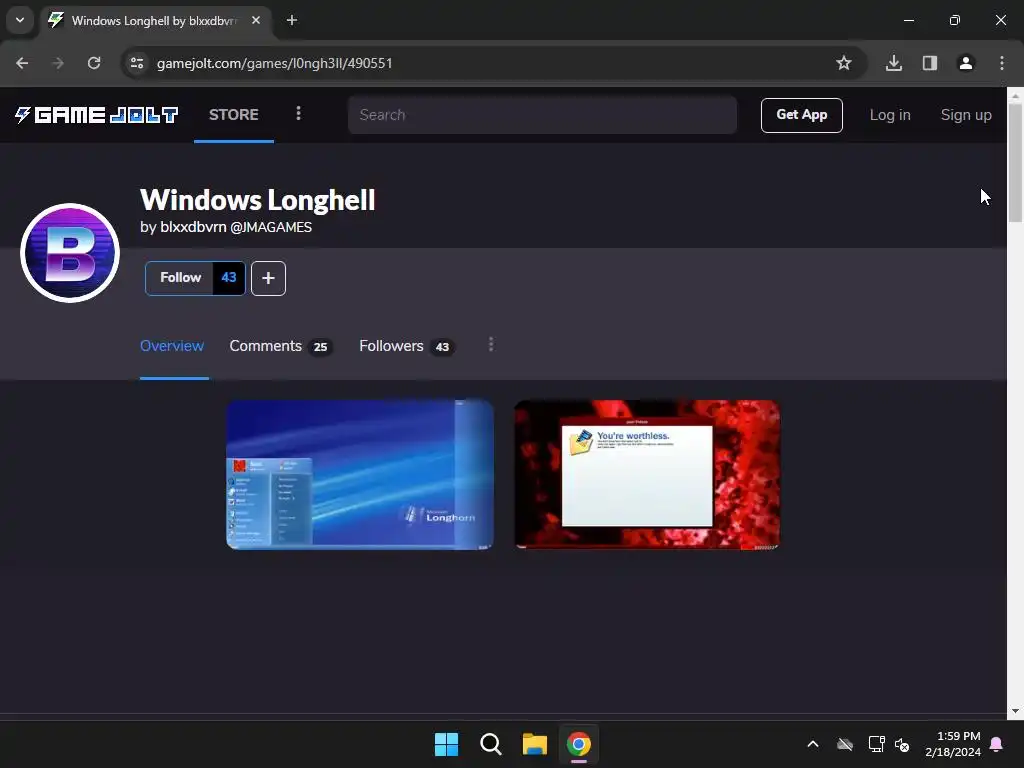Click the follower count 43 badge
1024x768 pixels.
pyautogui.click(x=229, y=278)
